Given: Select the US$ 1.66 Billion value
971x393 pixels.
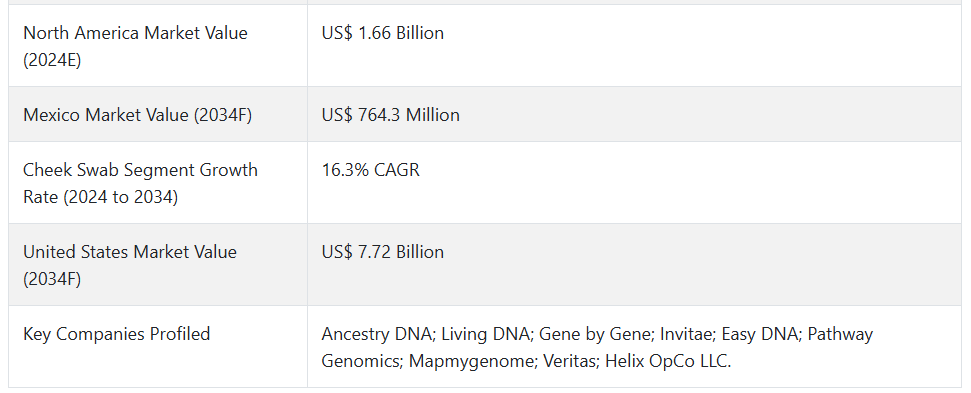Looking at the screenshot, I should click(x=382, y=33).
